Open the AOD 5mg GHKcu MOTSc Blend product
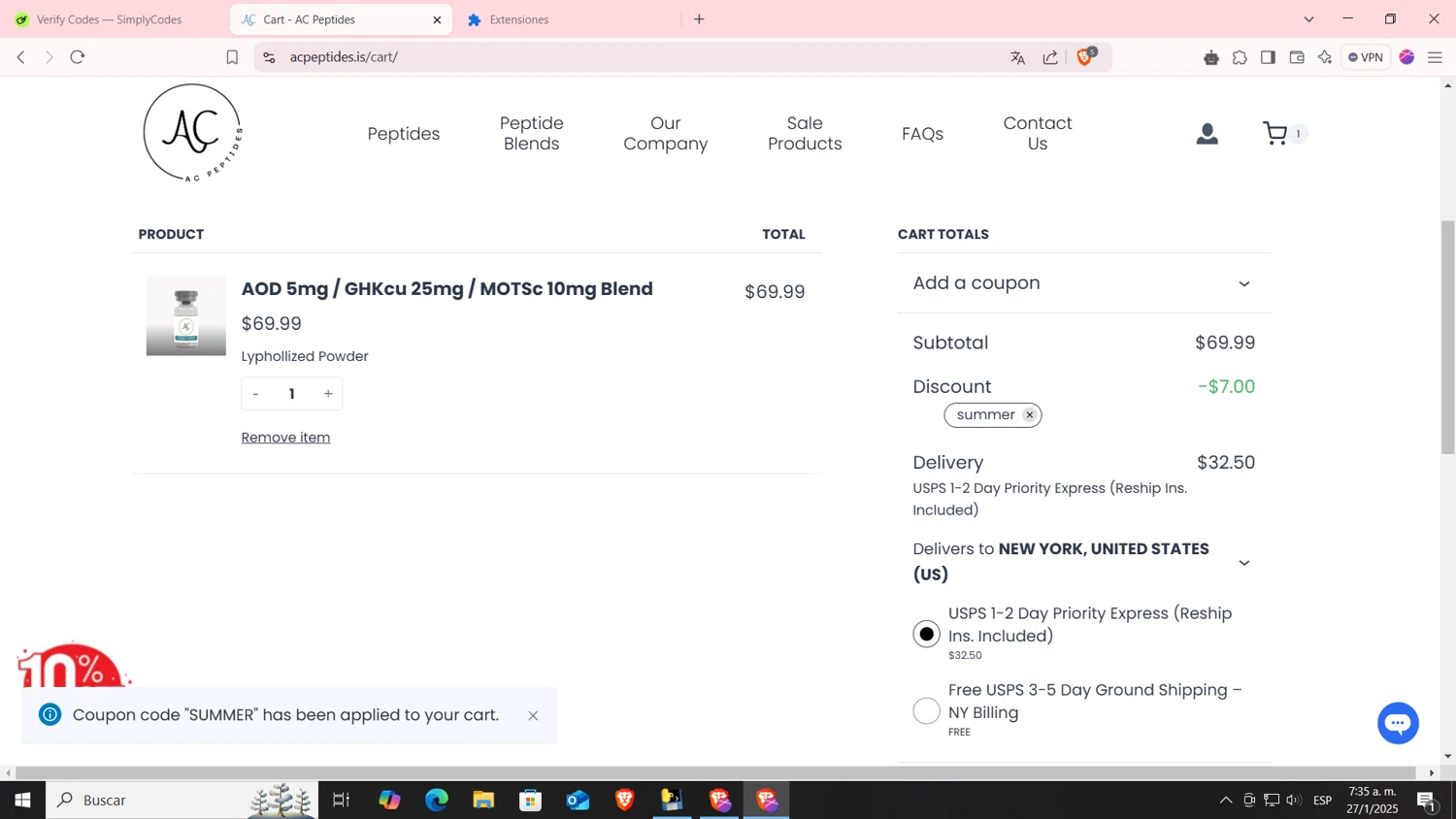 (x=447, y=289)
